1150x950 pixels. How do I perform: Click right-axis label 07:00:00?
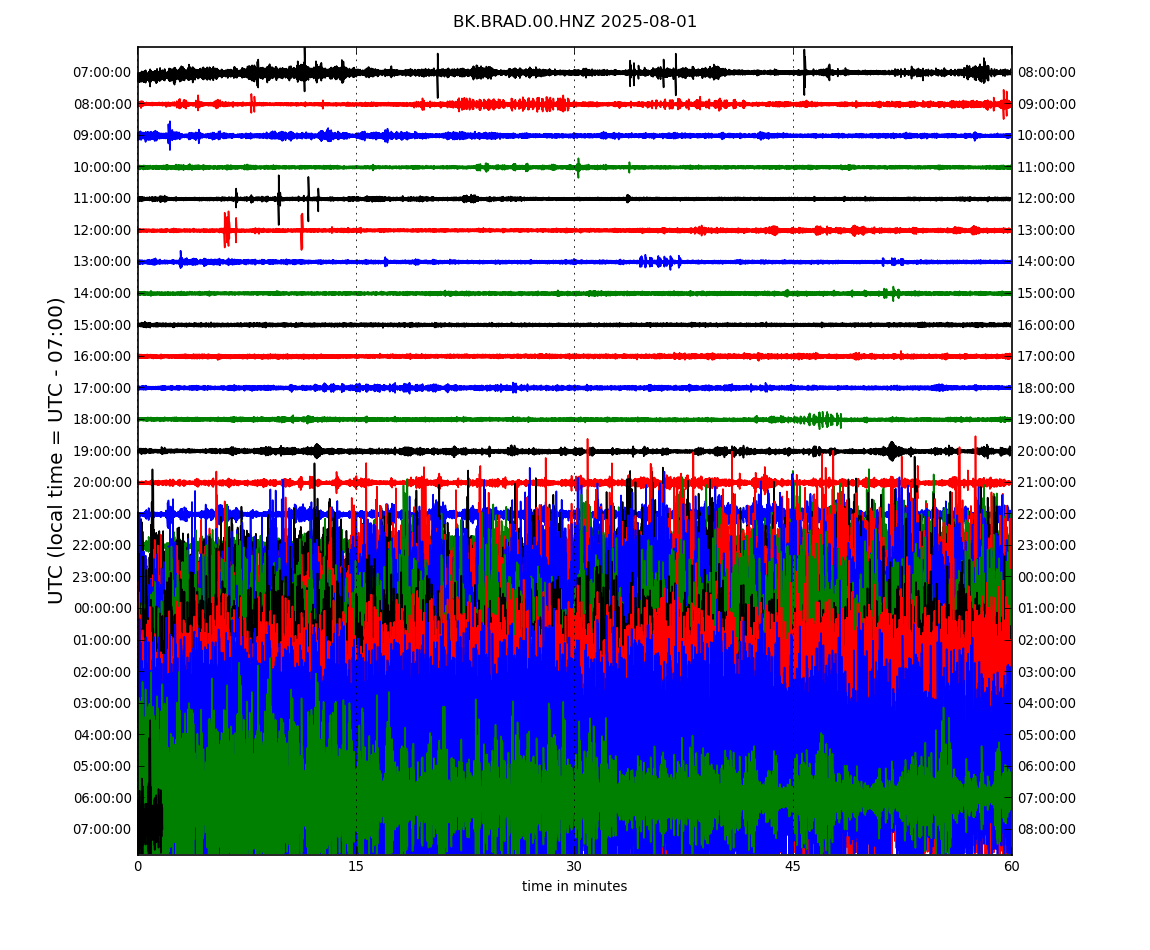pos(1047,798)
